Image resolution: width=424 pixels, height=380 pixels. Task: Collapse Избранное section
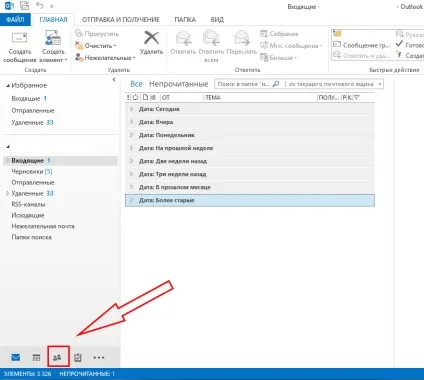(8, 86)
